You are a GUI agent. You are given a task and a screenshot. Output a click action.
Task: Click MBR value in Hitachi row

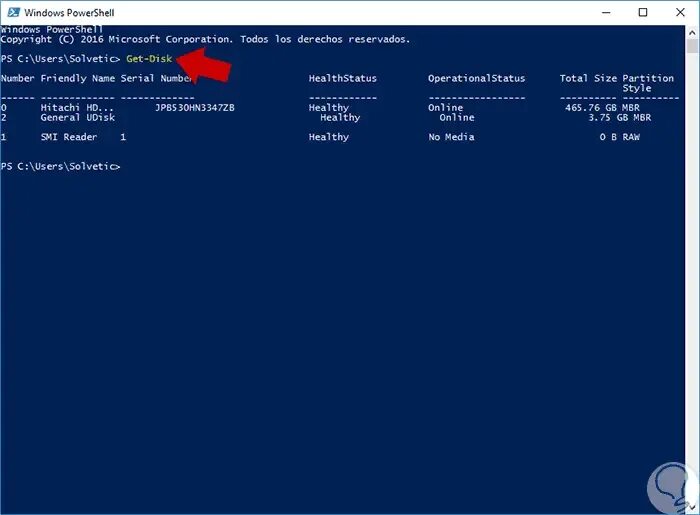pyautogui.click(x=631, y=108)
